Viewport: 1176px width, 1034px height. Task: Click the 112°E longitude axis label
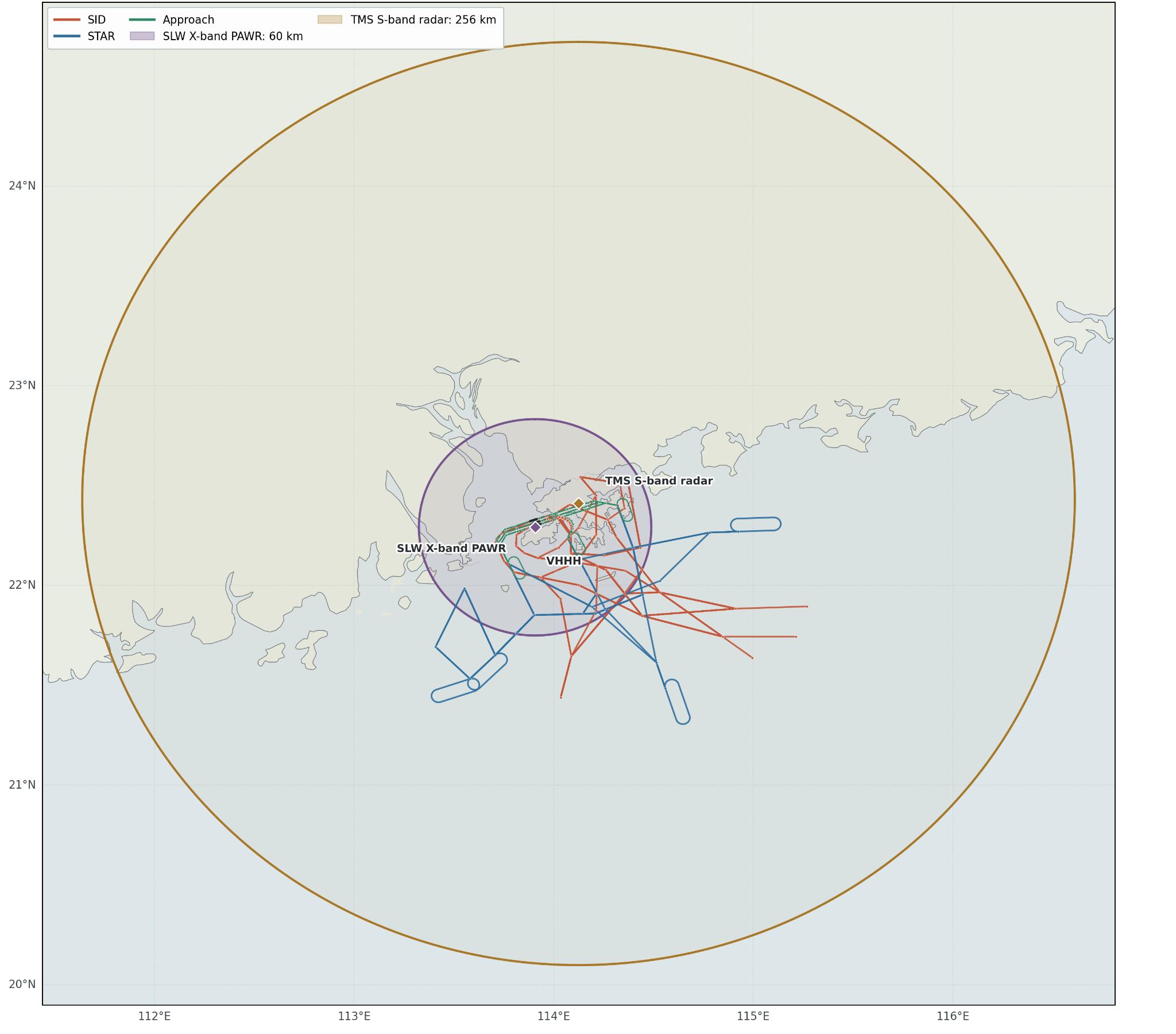click(x=154, y=1016)
